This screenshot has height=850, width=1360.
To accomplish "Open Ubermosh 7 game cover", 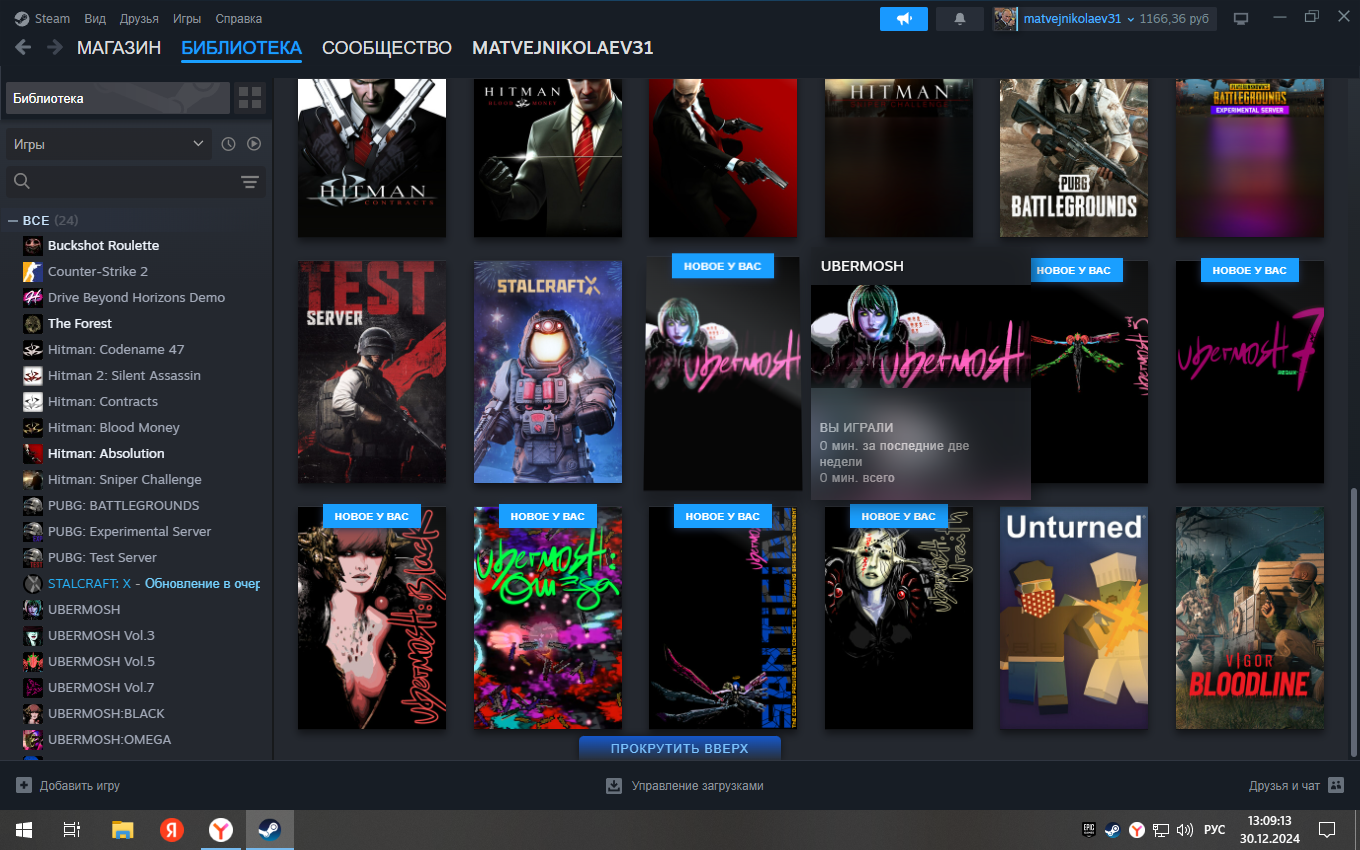I will point(1250,372).
